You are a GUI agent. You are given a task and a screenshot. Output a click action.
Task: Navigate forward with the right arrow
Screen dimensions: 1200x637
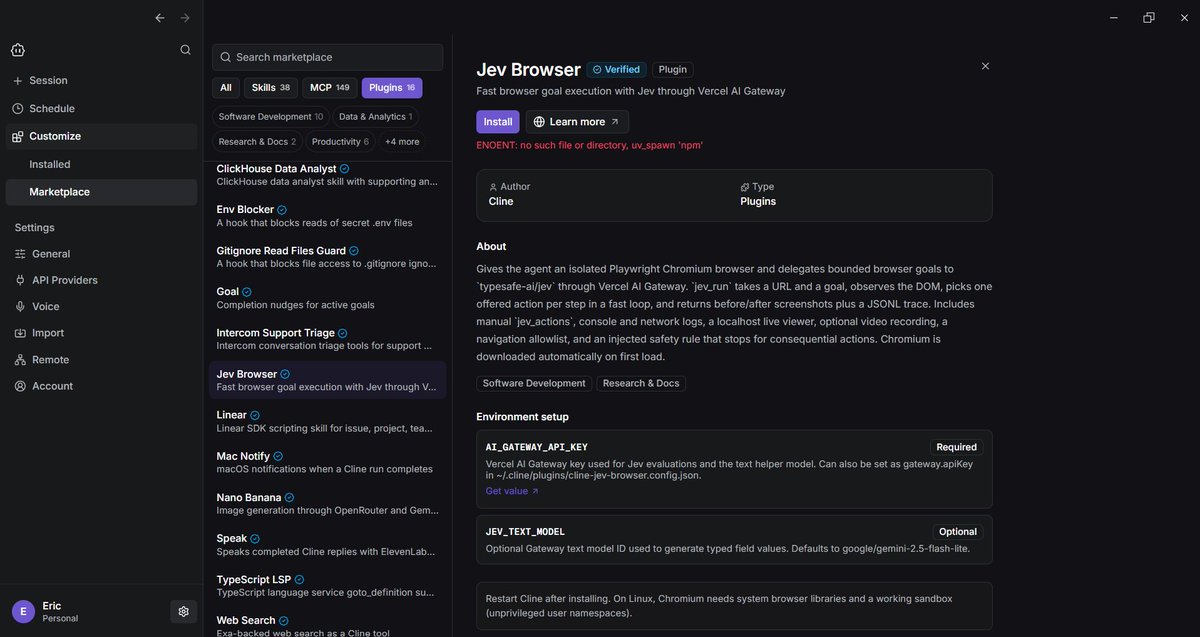[185, 18]
